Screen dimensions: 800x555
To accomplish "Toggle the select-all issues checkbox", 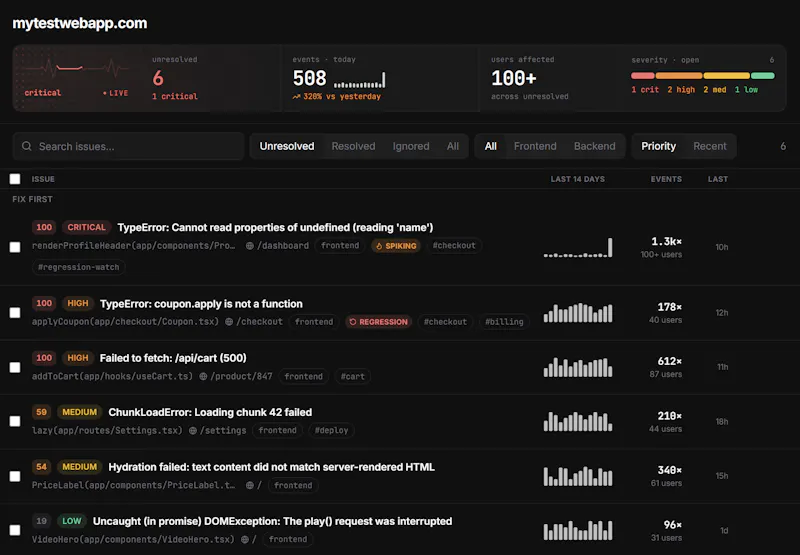I will [x=15, y=179].
